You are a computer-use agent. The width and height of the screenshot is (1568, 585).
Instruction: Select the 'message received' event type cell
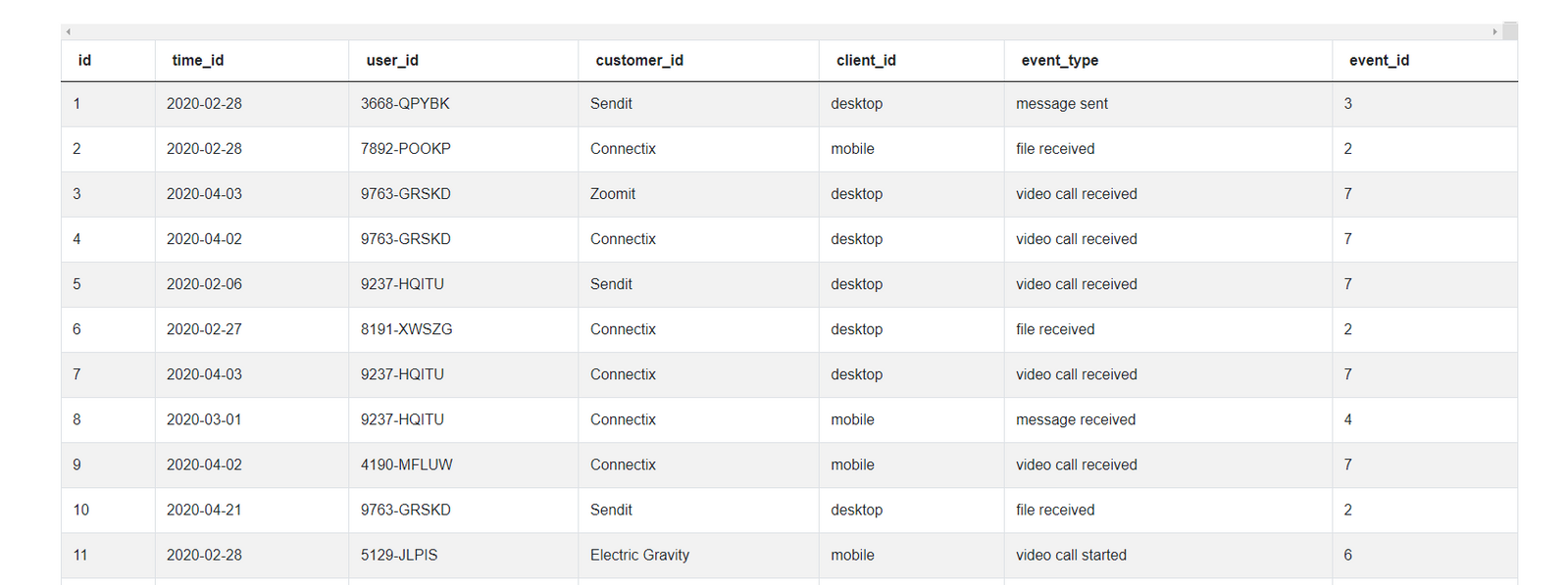(x=1168, y=420)
